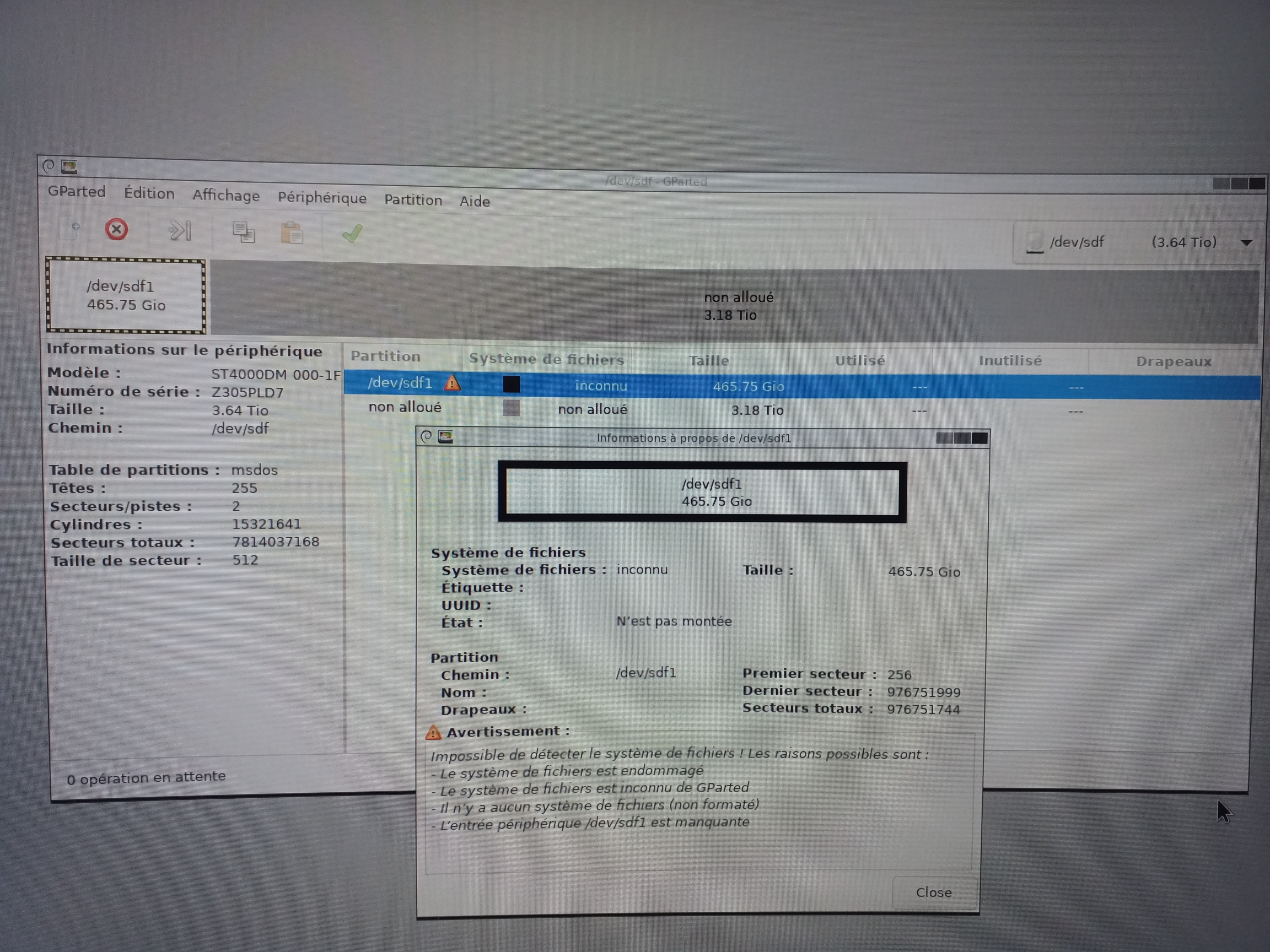Open the Édition menu
Viewport: 1270px width, 952px height.
[x=149, y=193]
